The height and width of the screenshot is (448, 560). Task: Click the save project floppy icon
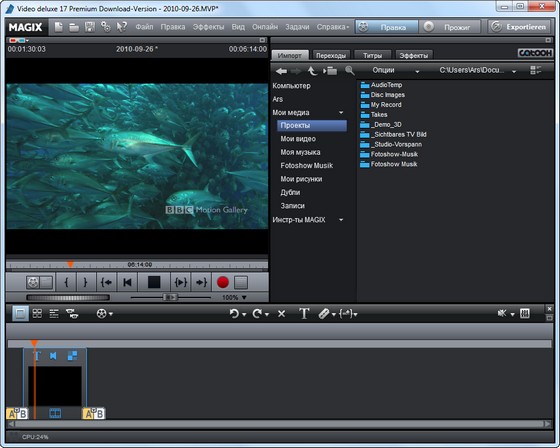pyautogui.click(x=90, y=27)
